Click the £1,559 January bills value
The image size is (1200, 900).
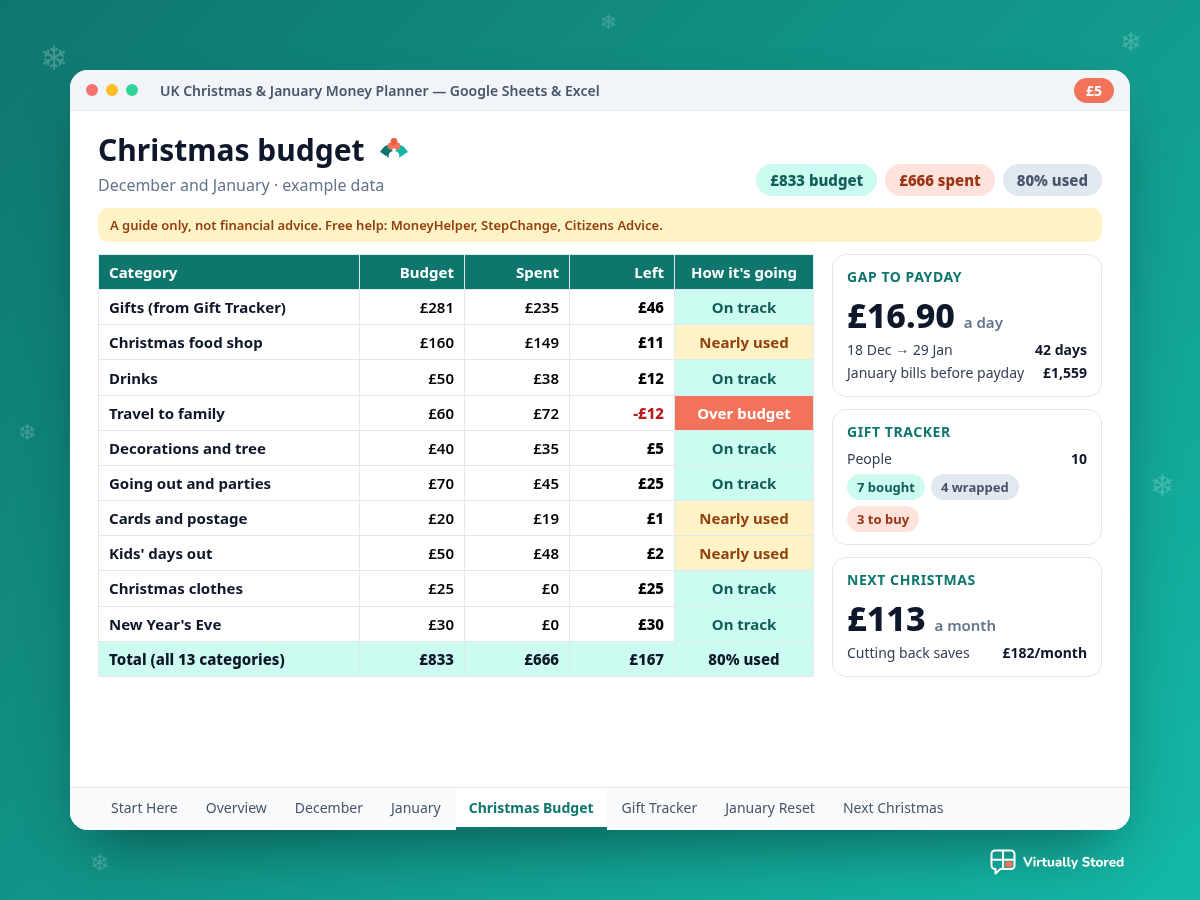(1065, 373)
